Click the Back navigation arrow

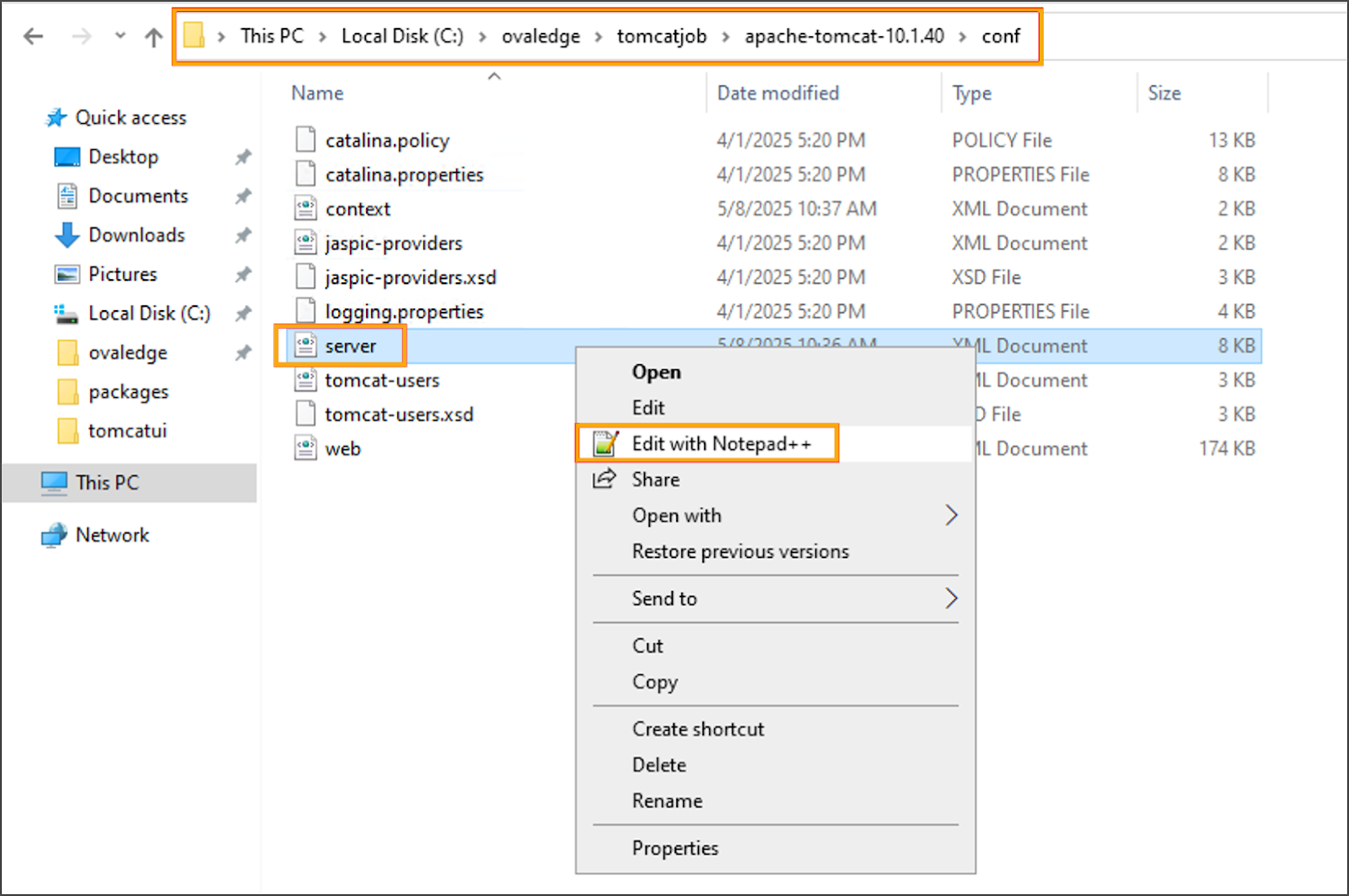point(34,36)
